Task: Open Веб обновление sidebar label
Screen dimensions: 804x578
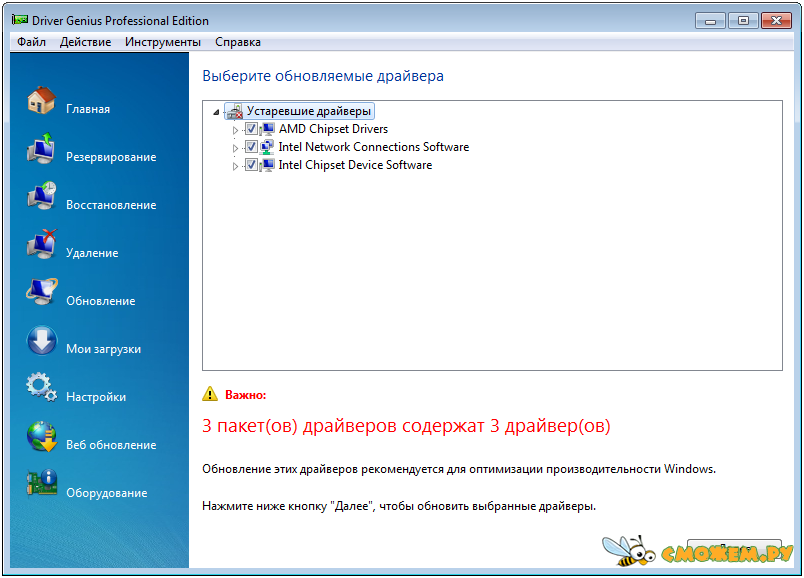Action: coord(111,445)
